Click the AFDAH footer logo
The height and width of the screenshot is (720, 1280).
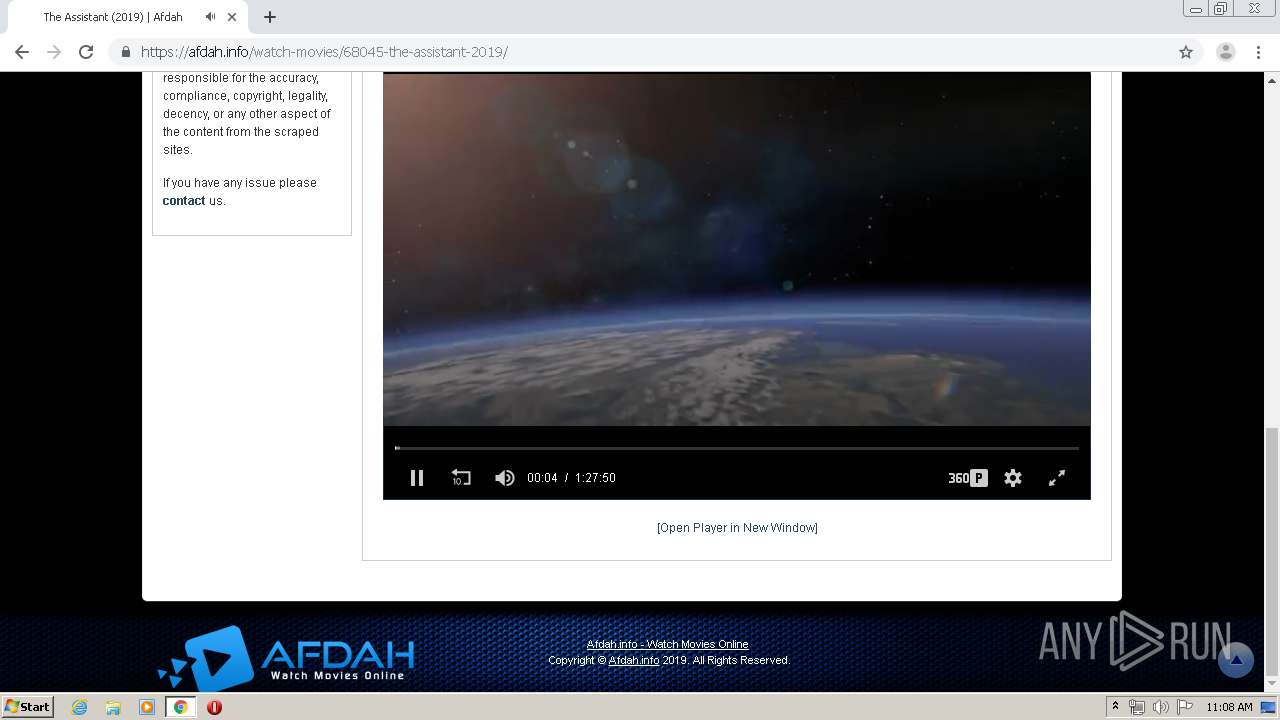tap(287, 657)
